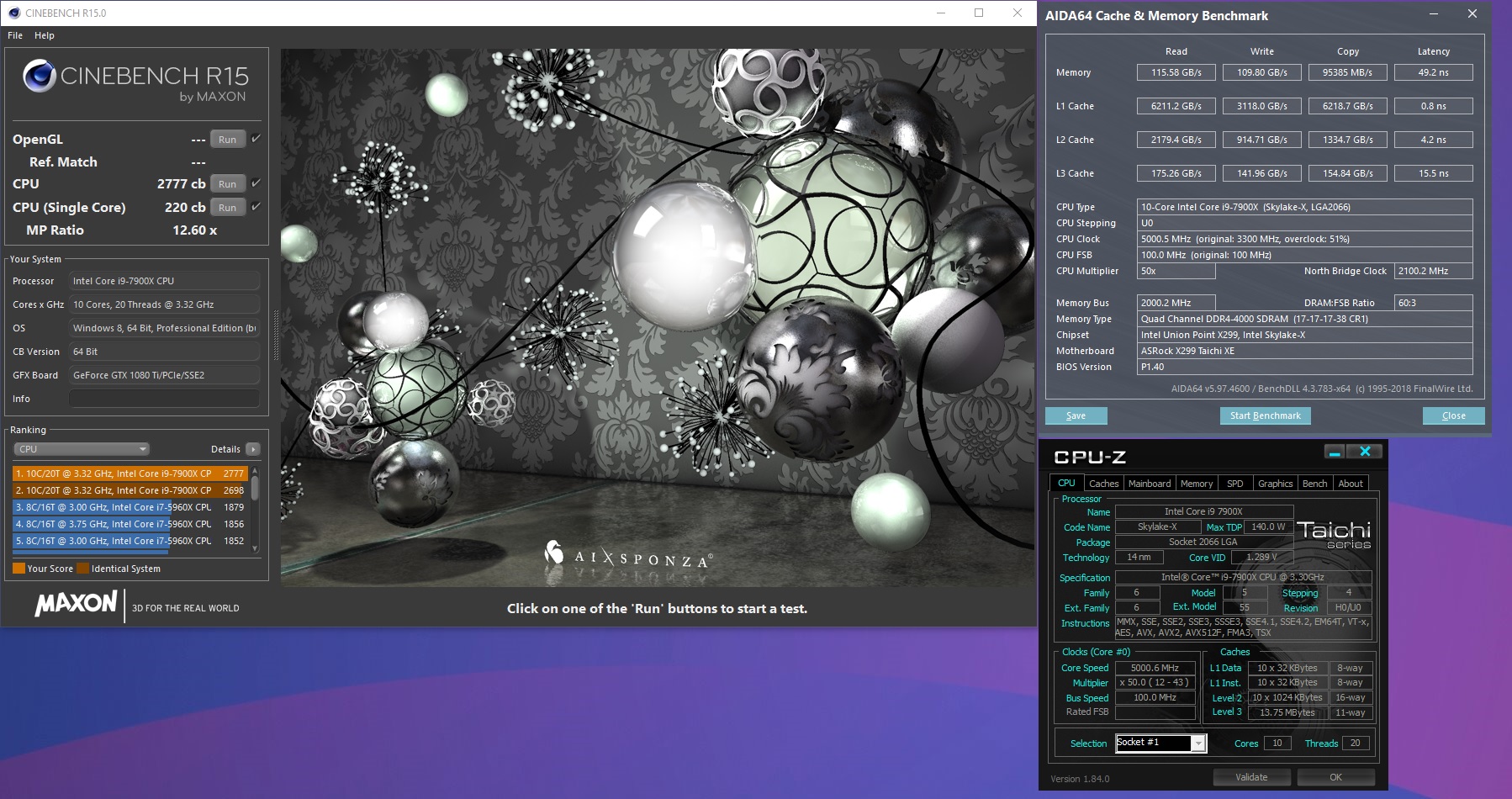Toggle the OpenGL test checkbox
This screenshot has height=799, width=1512.
click(x=256, y=139)
